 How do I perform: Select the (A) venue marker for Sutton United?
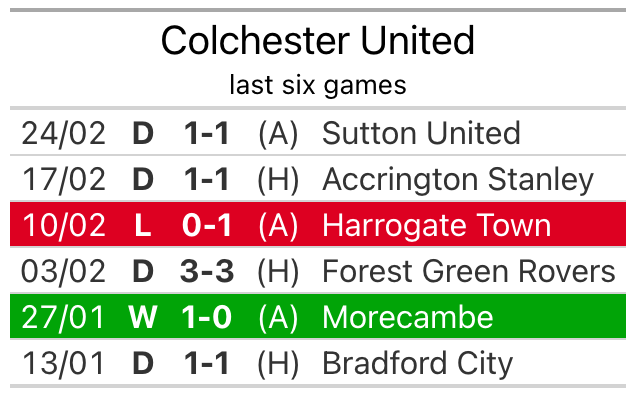[x=278, y=133]
